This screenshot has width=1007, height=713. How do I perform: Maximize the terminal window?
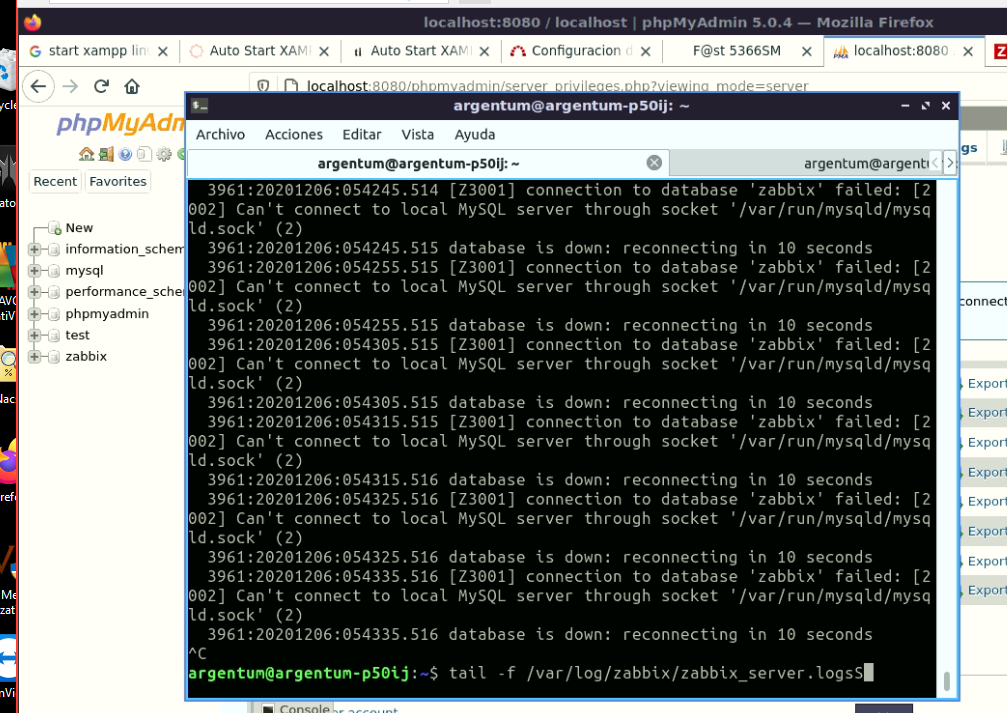point(925,105)
